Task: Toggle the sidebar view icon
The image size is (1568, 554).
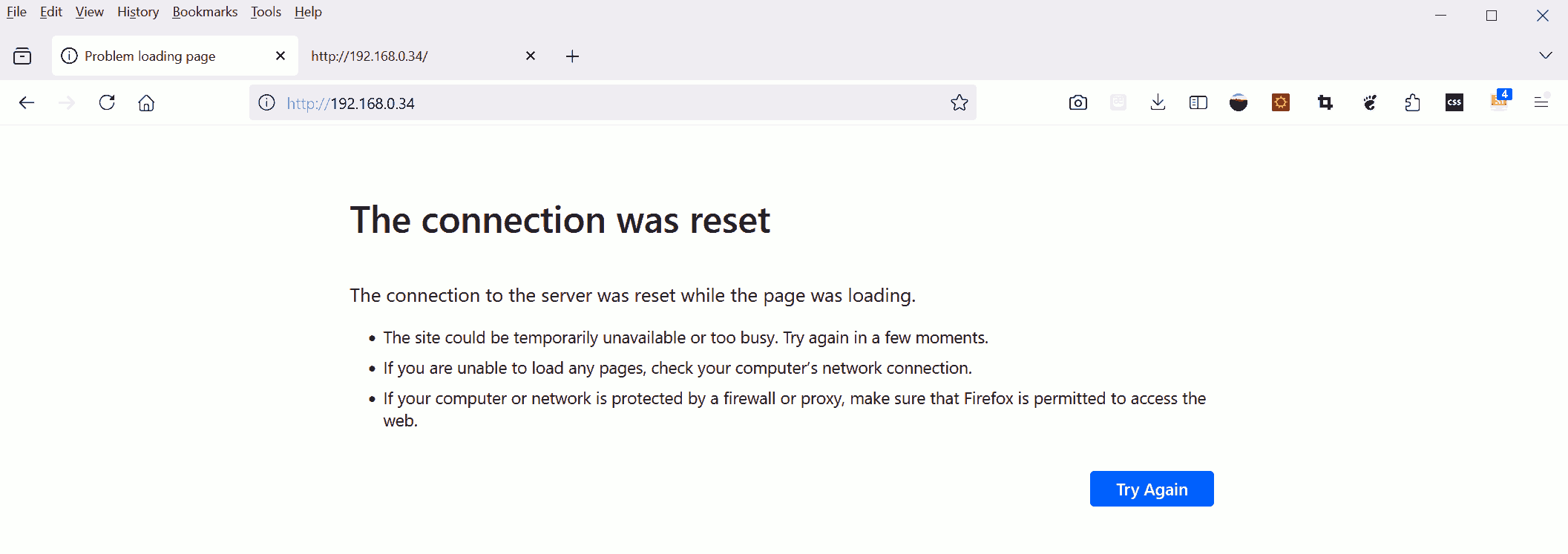Action: pyautogui.click(x=1198, y=102)
